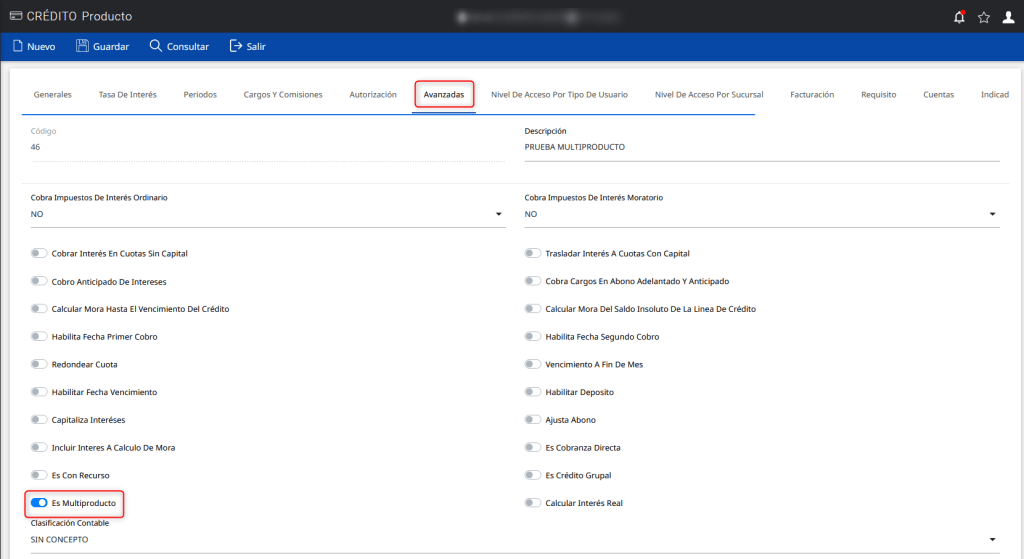Click the favorites star icon
Screen dimensions: 1024x559
(x=984, y=17)
